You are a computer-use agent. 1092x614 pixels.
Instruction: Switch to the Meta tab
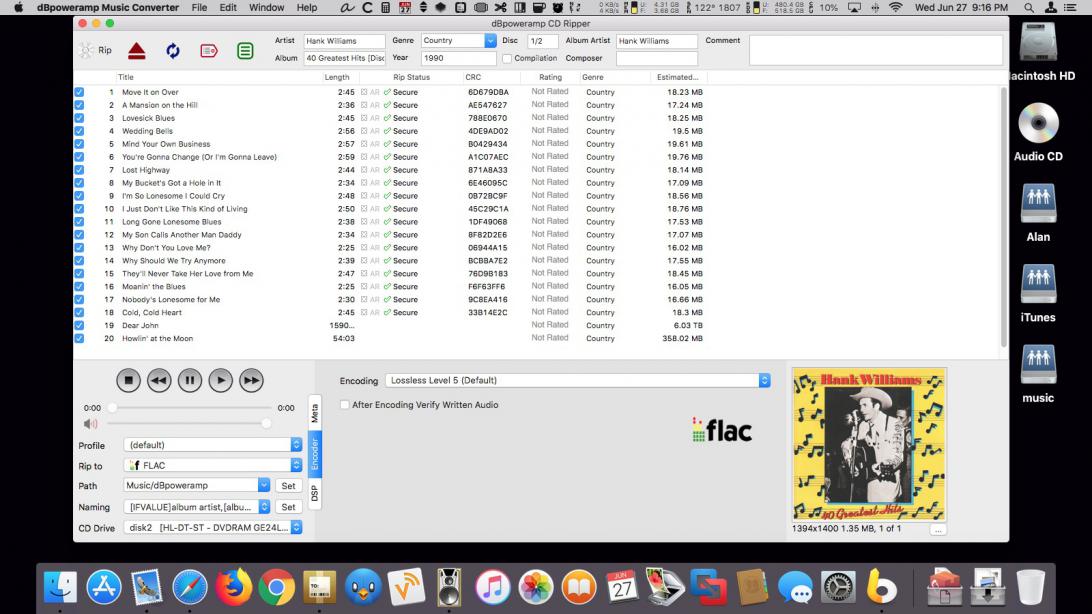pyautogui.click(x=315, y=411)
